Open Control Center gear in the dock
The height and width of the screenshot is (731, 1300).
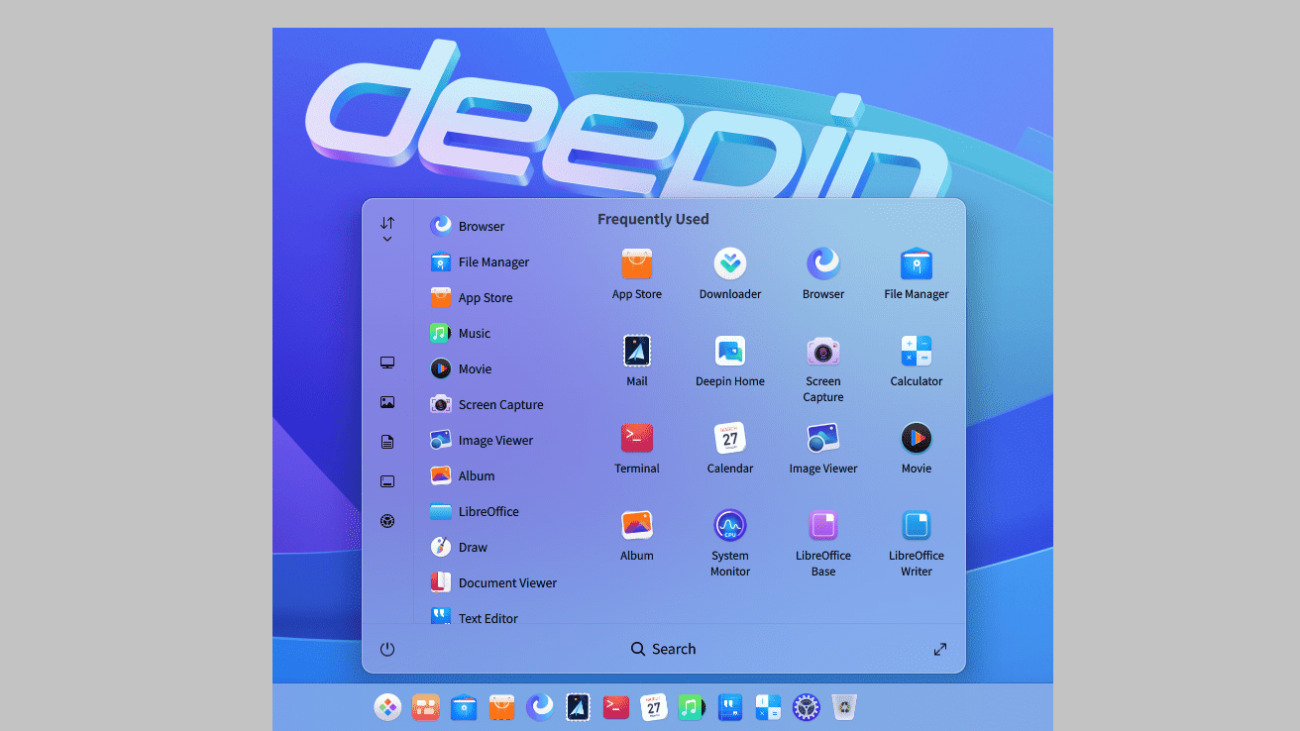coord(806,707)
